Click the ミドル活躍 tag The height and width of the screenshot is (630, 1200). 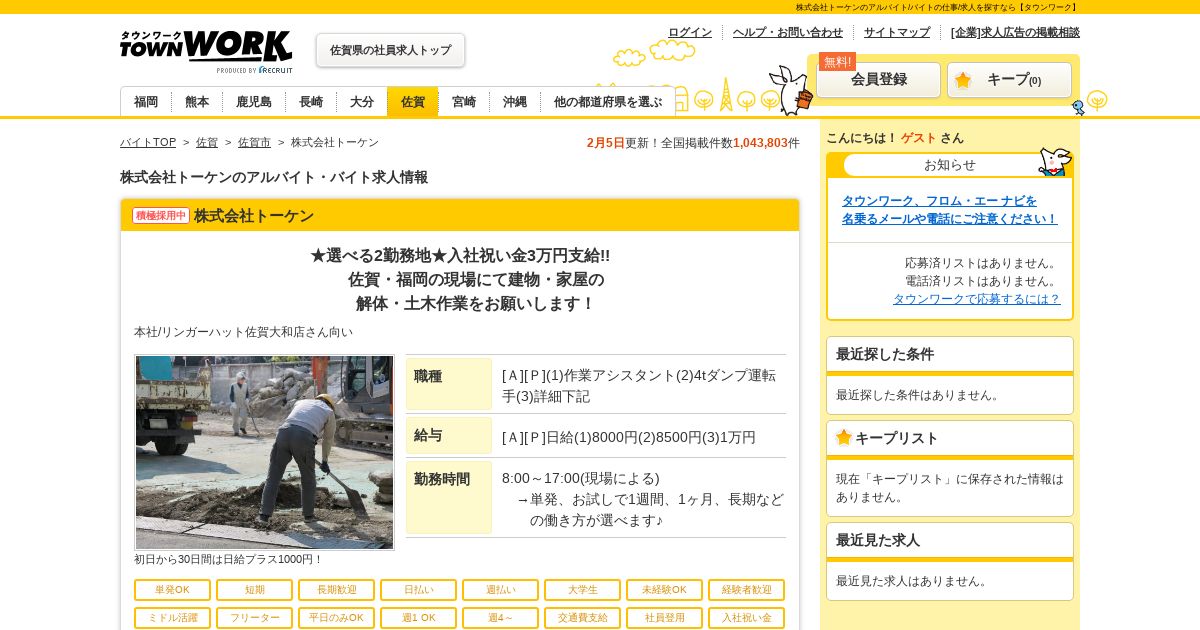pyautogui.click(x=172, y=618)
